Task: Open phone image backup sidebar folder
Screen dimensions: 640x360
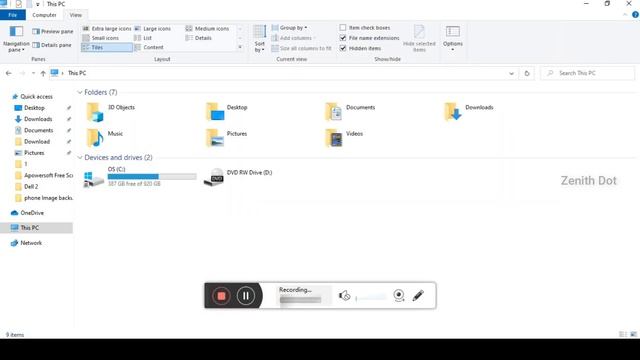Action: 44,198
